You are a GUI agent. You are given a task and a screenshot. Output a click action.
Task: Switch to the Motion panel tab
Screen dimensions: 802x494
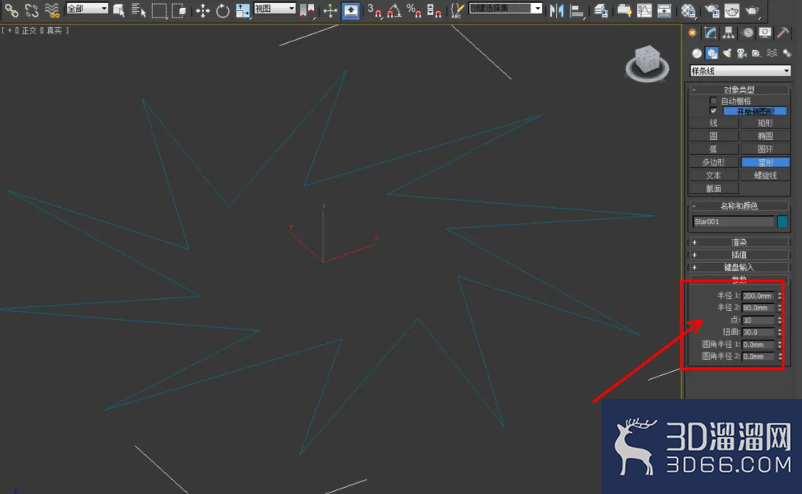coord(748,33)
